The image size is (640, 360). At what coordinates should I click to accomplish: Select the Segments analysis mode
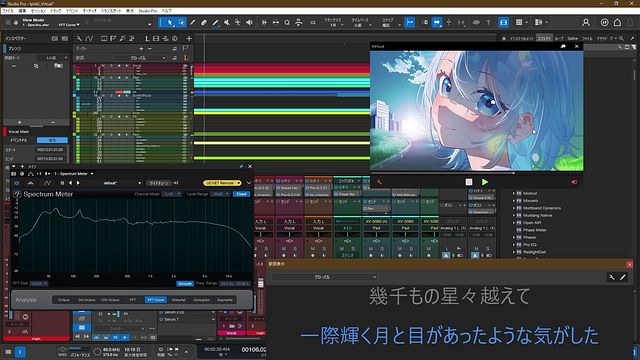click(x=224, y=300)
